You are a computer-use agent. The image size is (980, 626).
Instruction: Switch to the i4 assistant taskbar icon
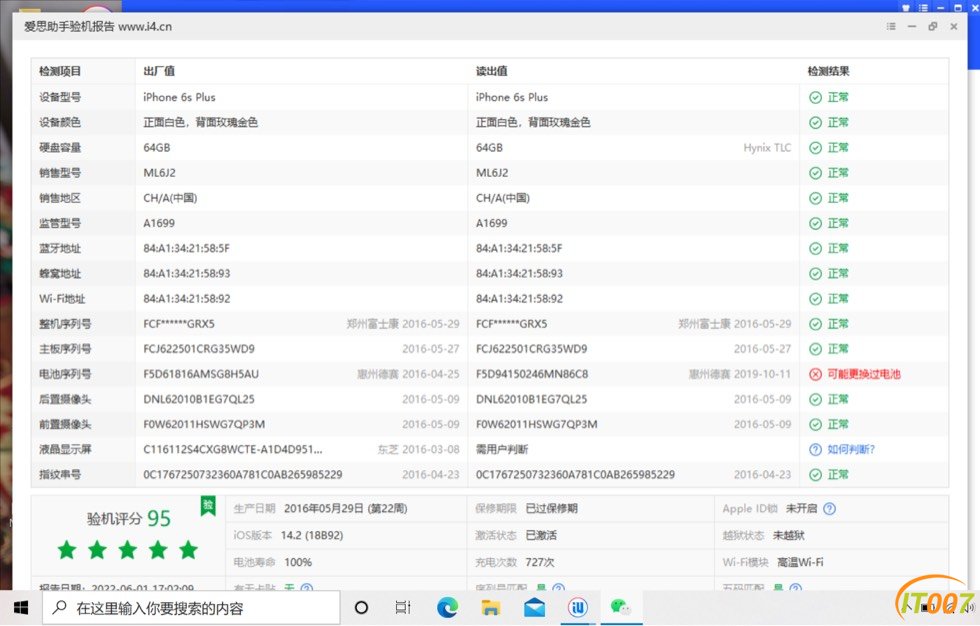pos(578,607)
